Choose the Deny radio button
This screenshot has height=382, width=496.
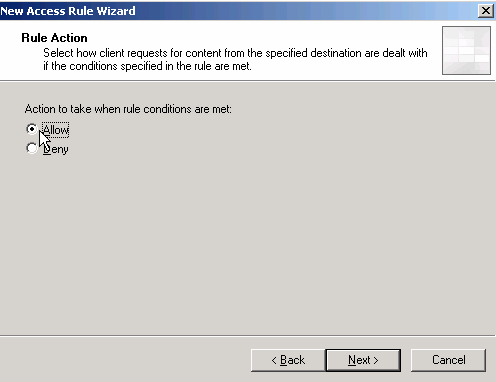(32, 148)
